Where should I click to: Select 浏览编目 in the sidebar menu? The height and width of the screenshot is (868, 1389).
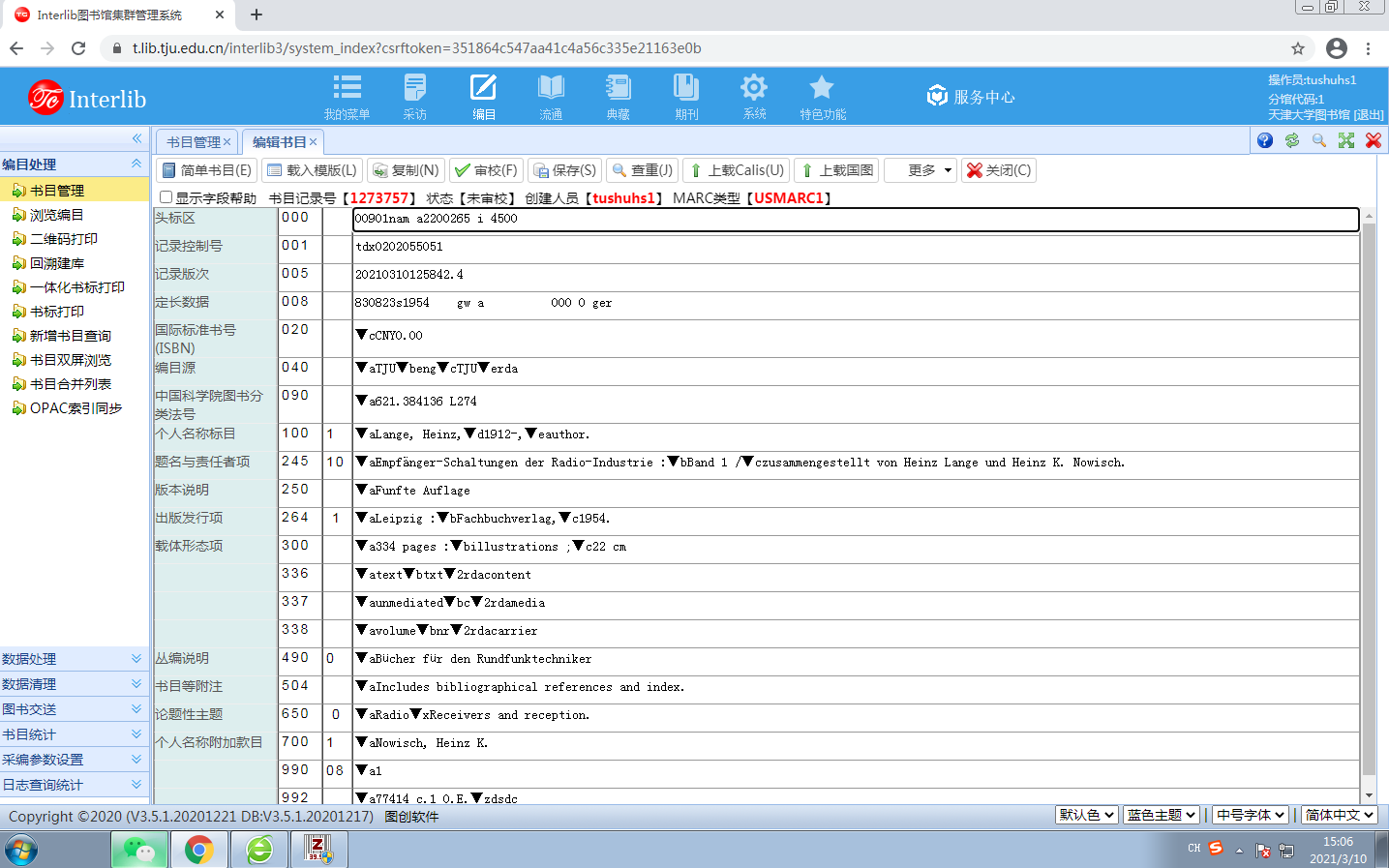pyautogui.click(x=56, y=215)
